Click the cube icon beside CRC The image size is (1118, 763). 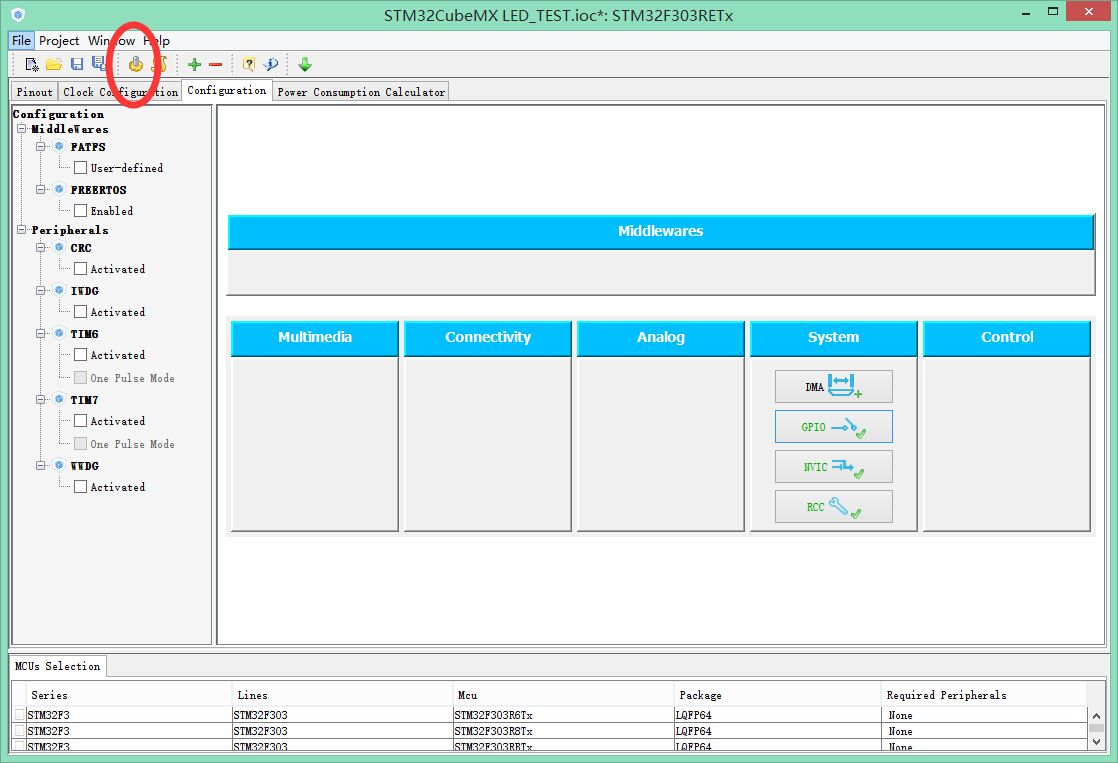pos(59,247)
